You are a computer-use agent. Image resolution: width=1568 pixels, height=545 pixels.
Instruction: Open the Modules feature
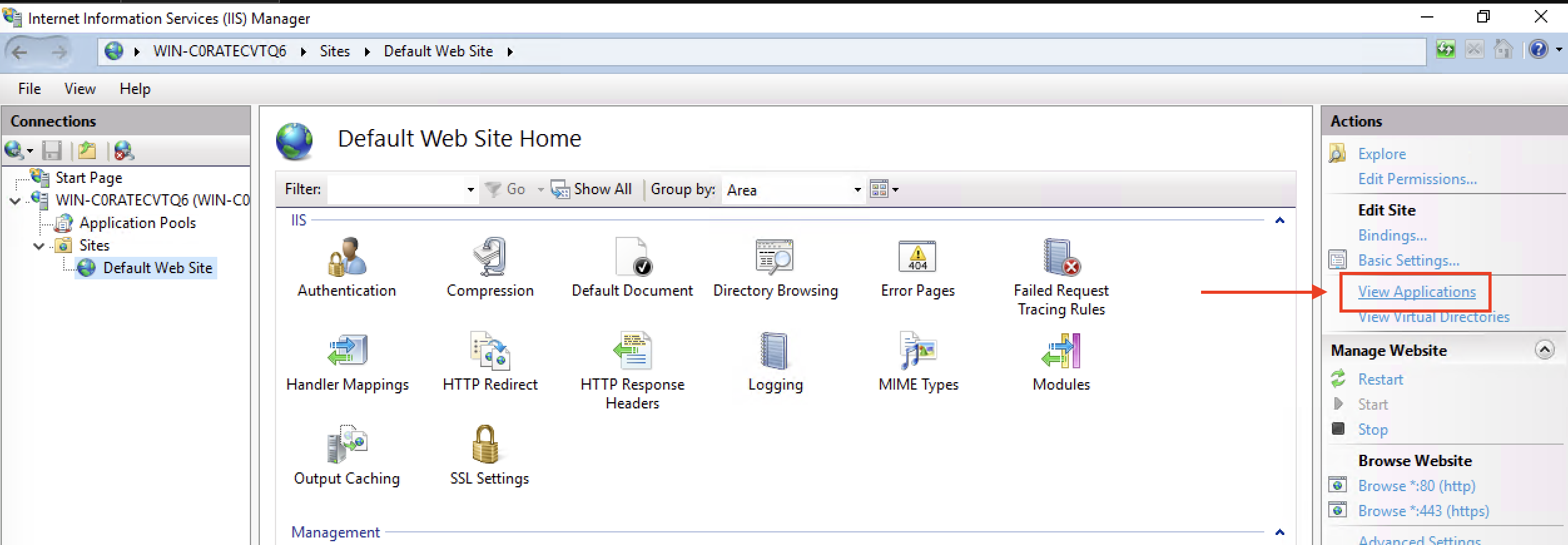1061,362
